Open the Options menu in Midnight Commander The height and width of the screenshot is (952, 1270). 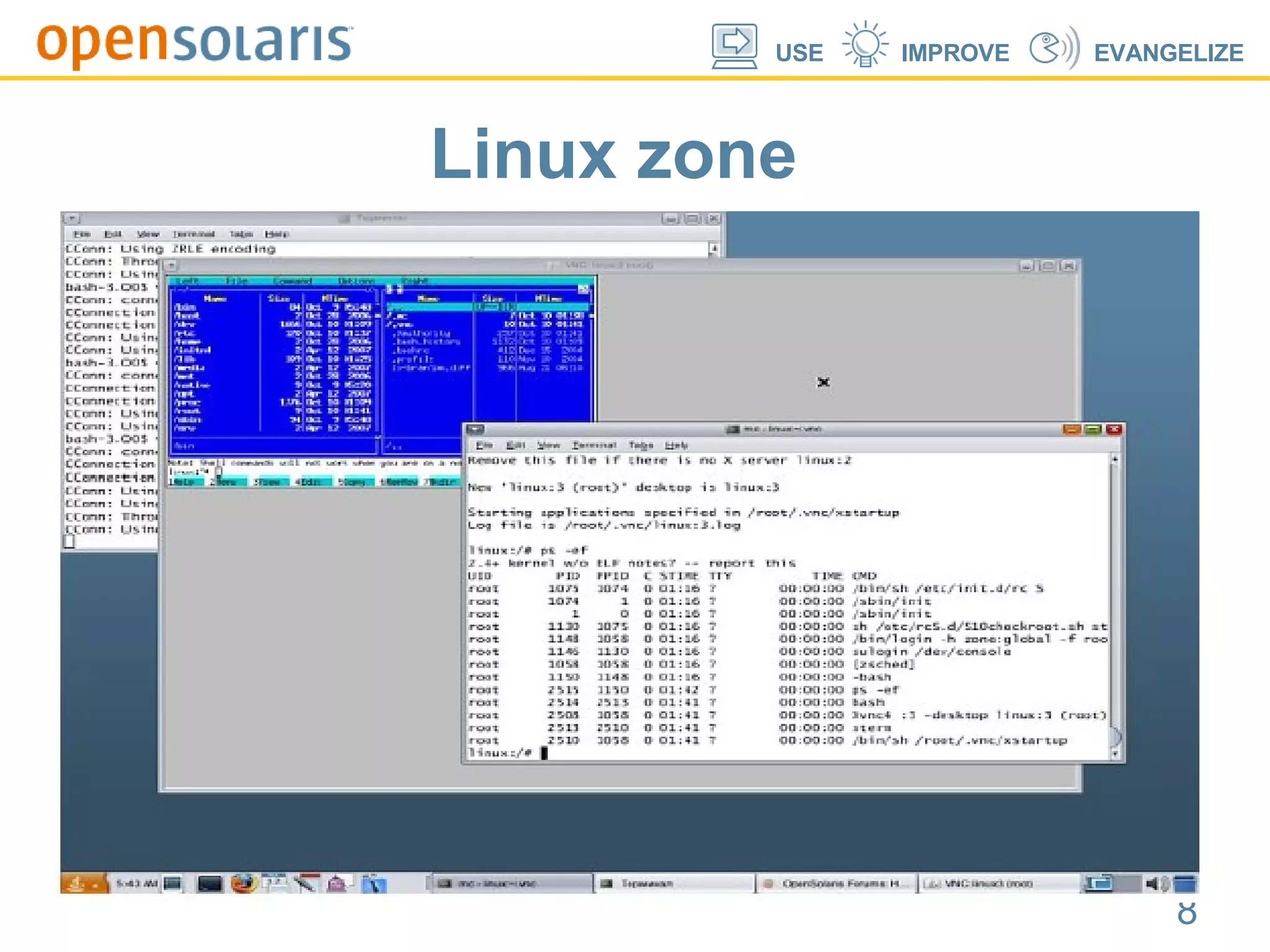356,281
